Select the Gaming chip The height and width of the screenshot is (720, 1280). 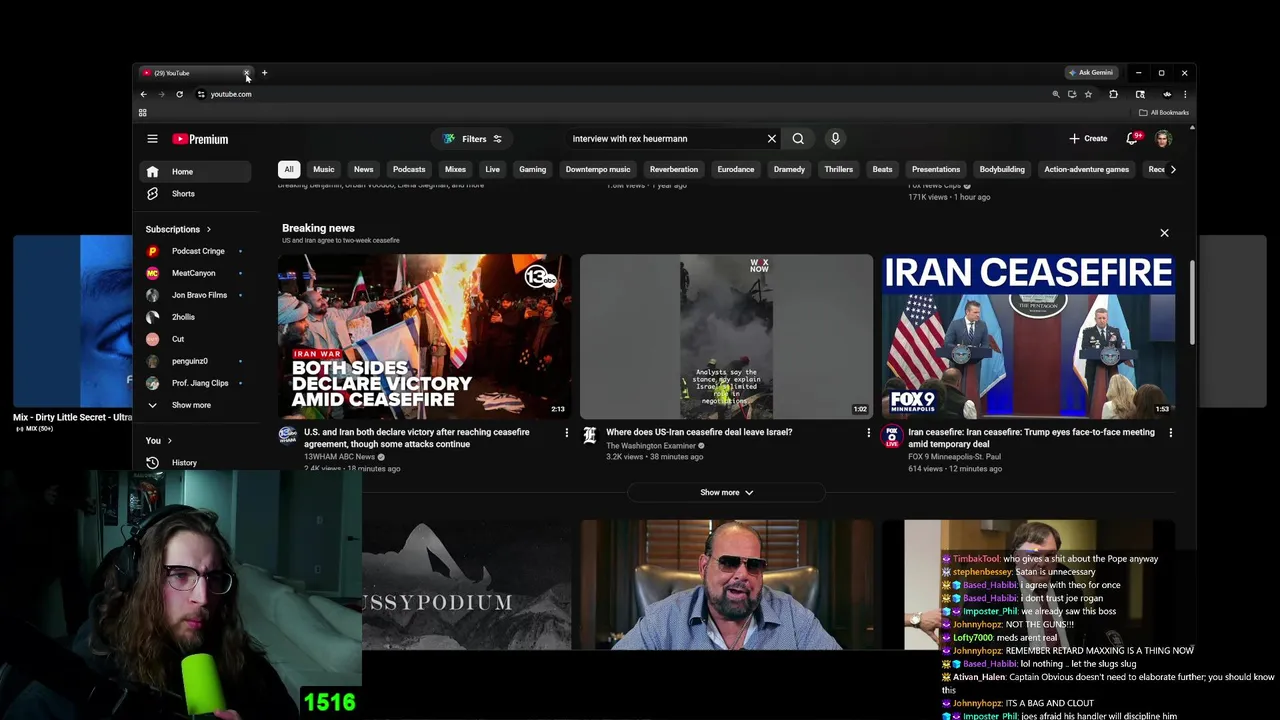pyautogui.click(x=532, y=169)
